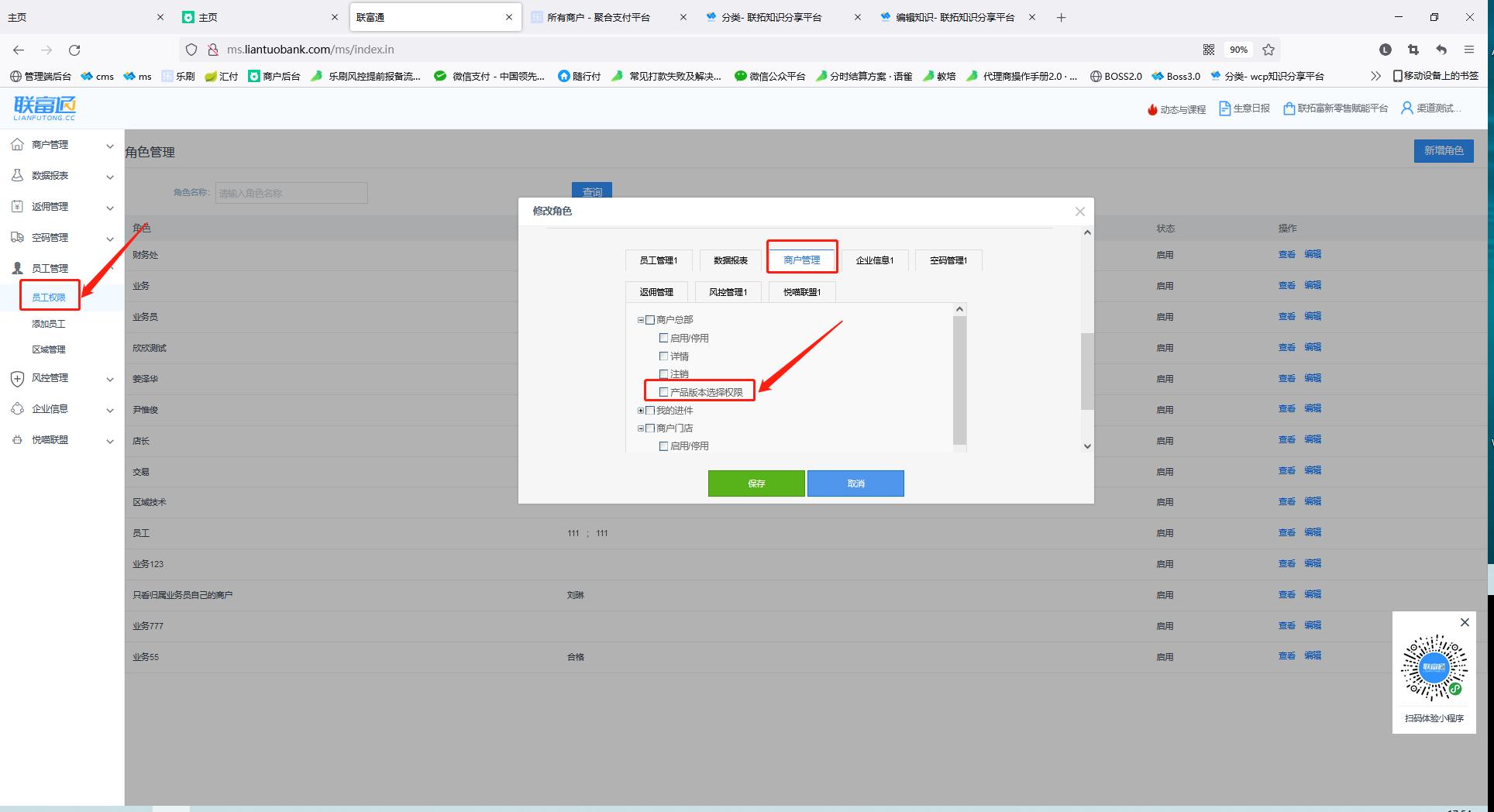Switch to 数据报表 tab in dialog
Image resolution: width=1494 pixels, height=812 pixels.
point(731,260)
